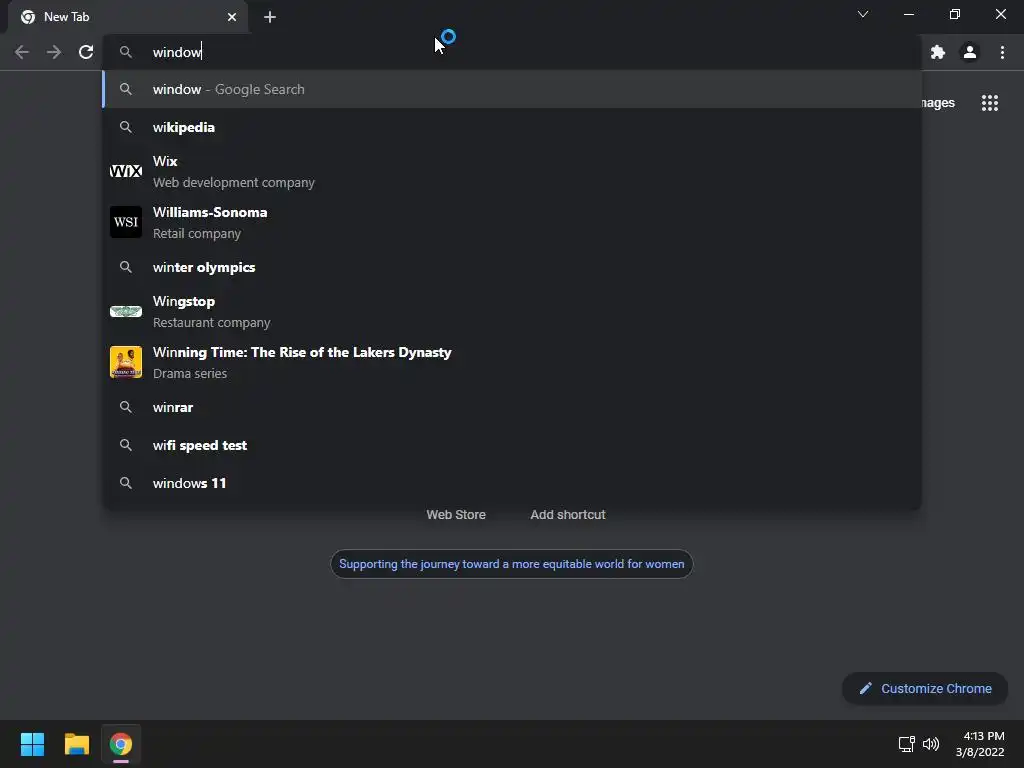This screenshot has height=768, width=1024.
Task: Expand the tab search chevron
Action: (863, 14)
